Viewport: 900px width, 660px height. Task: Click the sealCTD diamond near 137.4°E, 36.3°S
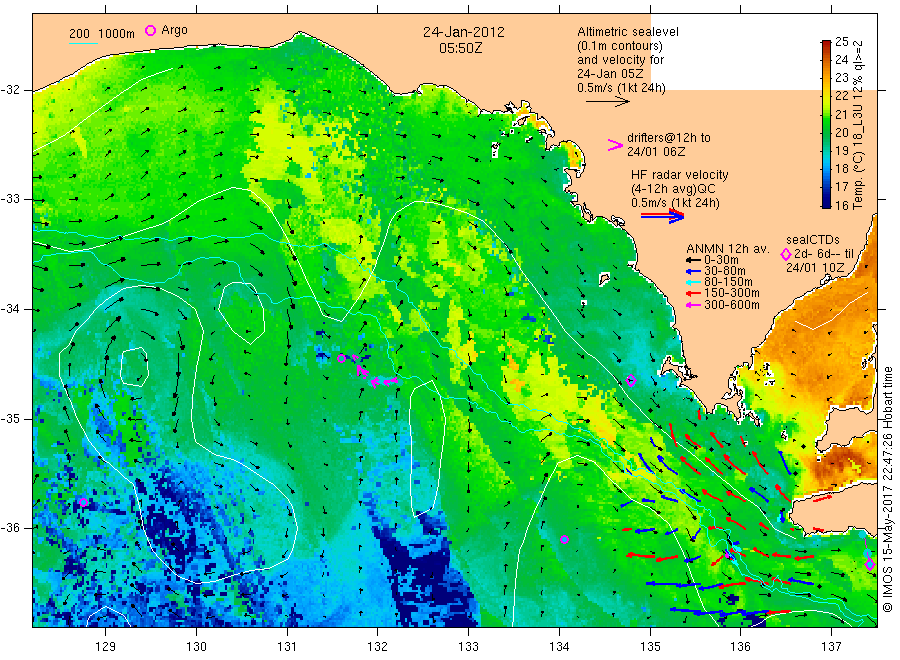pos(870,564)
